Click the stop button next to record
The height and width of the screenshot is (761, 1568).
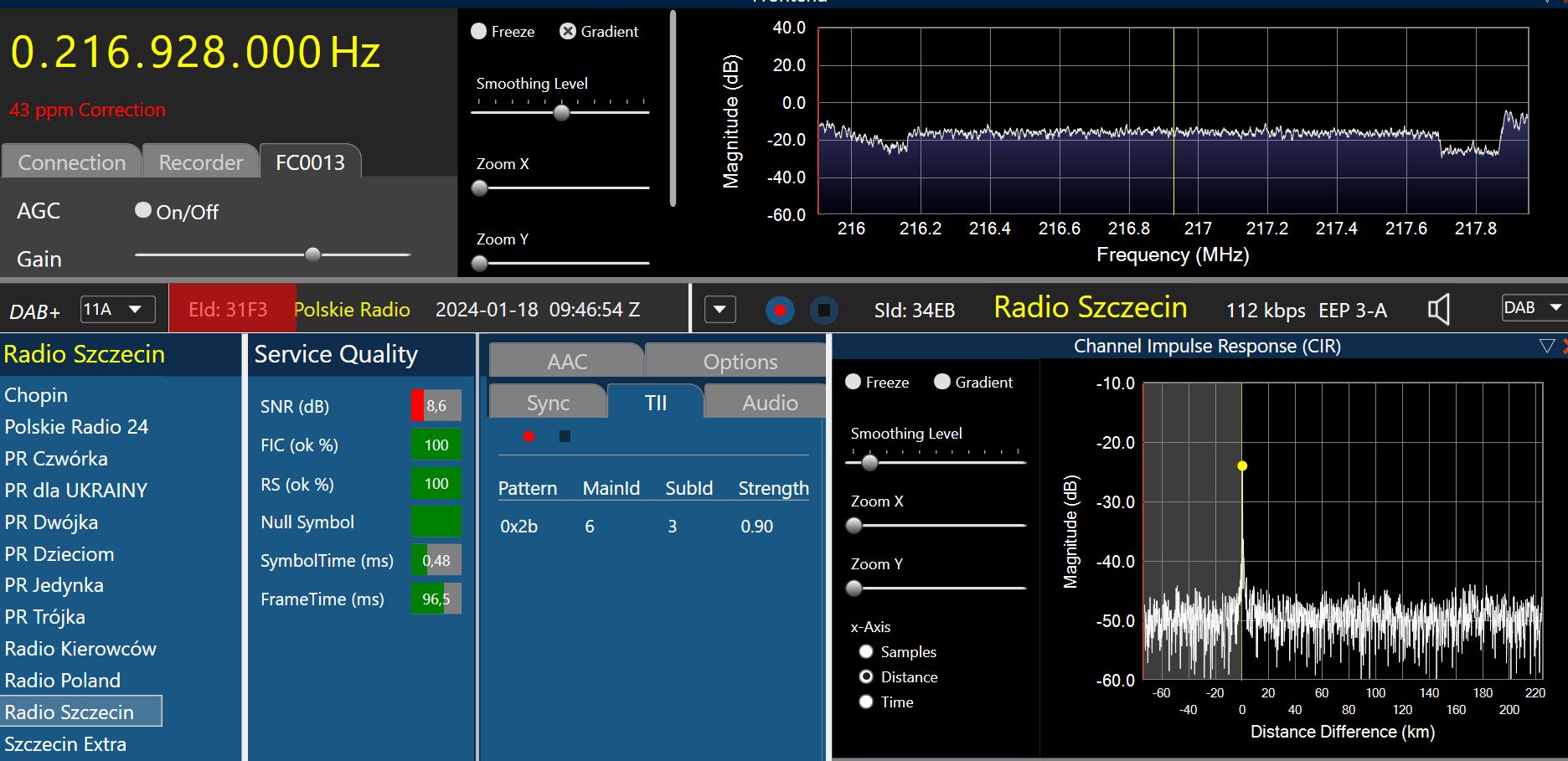824,311
